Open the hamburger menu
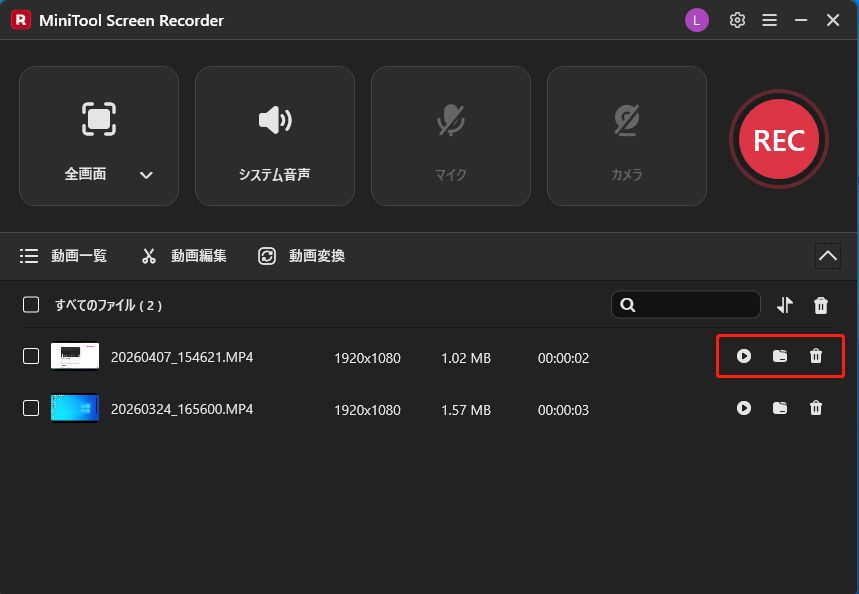This screenshot has width=859, height=594. (x=769, y=20)
